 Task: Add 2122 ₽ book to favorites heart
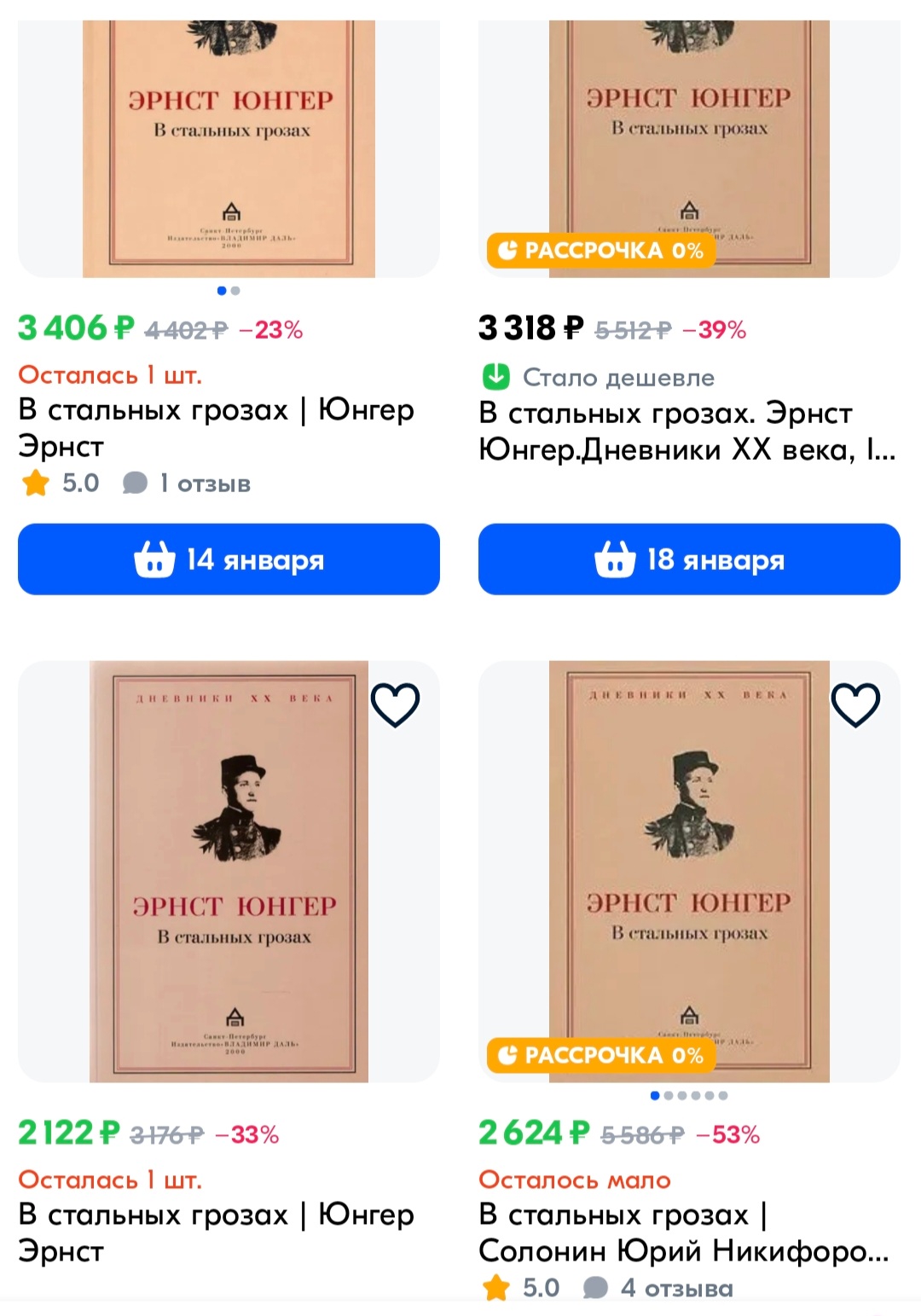coord(395,705)
